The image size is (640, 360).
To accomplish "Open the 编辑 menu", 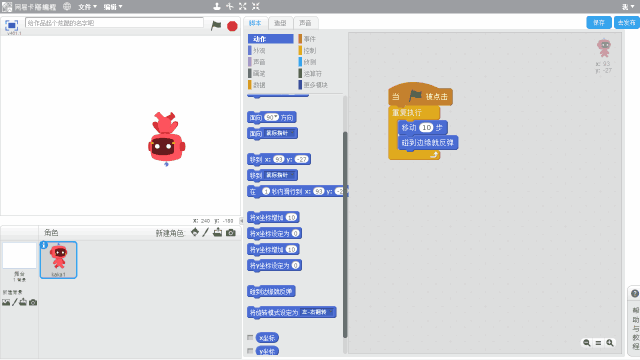I will tap(113, 7).
